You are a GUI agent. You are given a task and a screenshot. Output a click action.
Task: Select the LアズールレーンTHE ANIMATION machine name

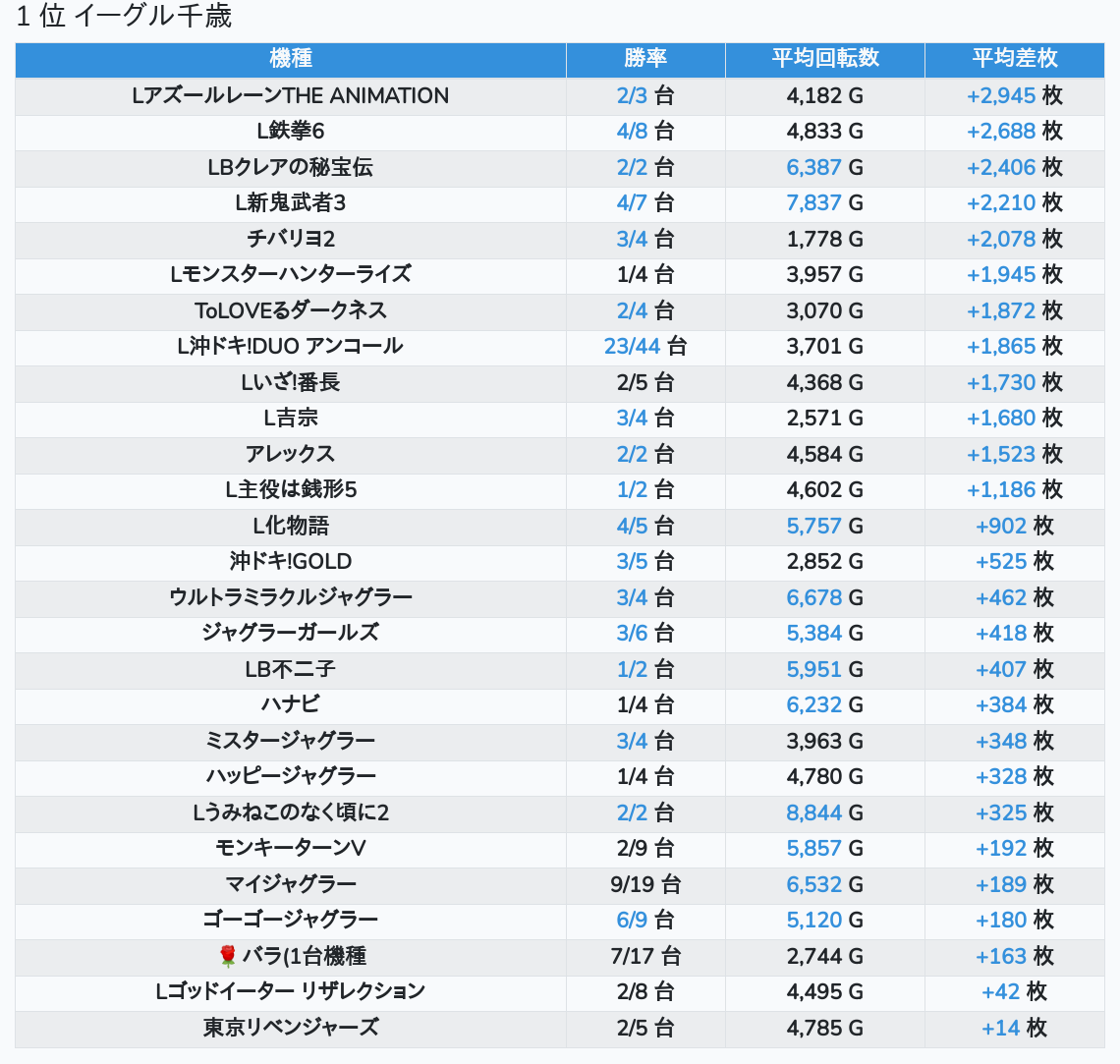point(291,95)
